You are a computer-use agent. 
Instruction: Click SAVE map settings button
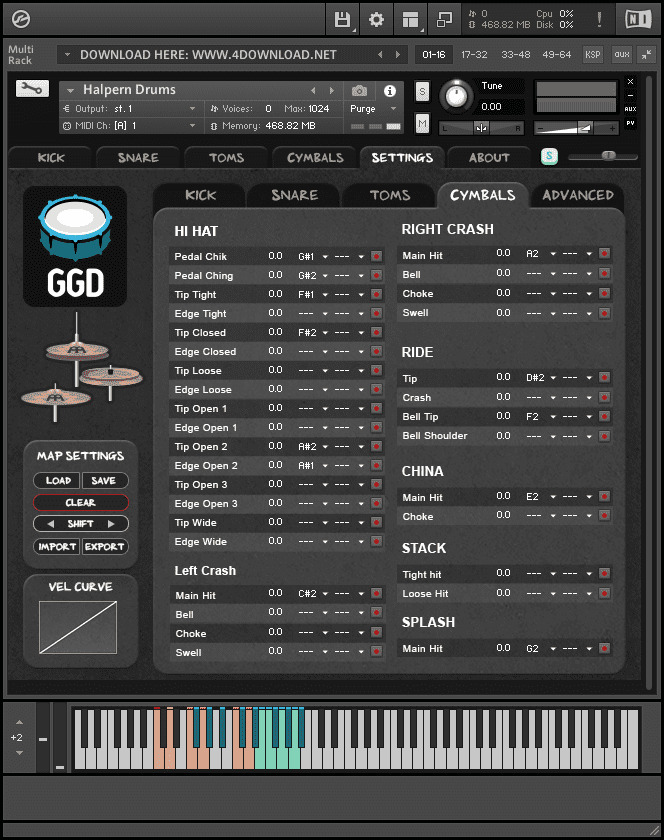pos(104,481)
